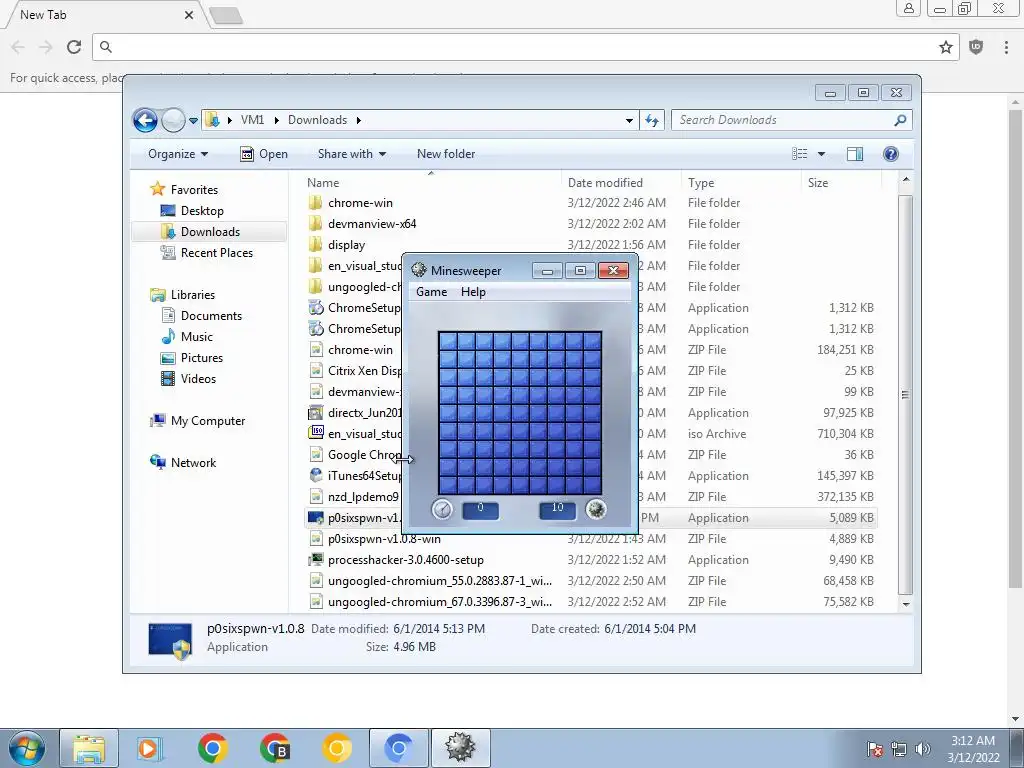
Task: Expand the address bar history dropdown
Action: (629, 121)
